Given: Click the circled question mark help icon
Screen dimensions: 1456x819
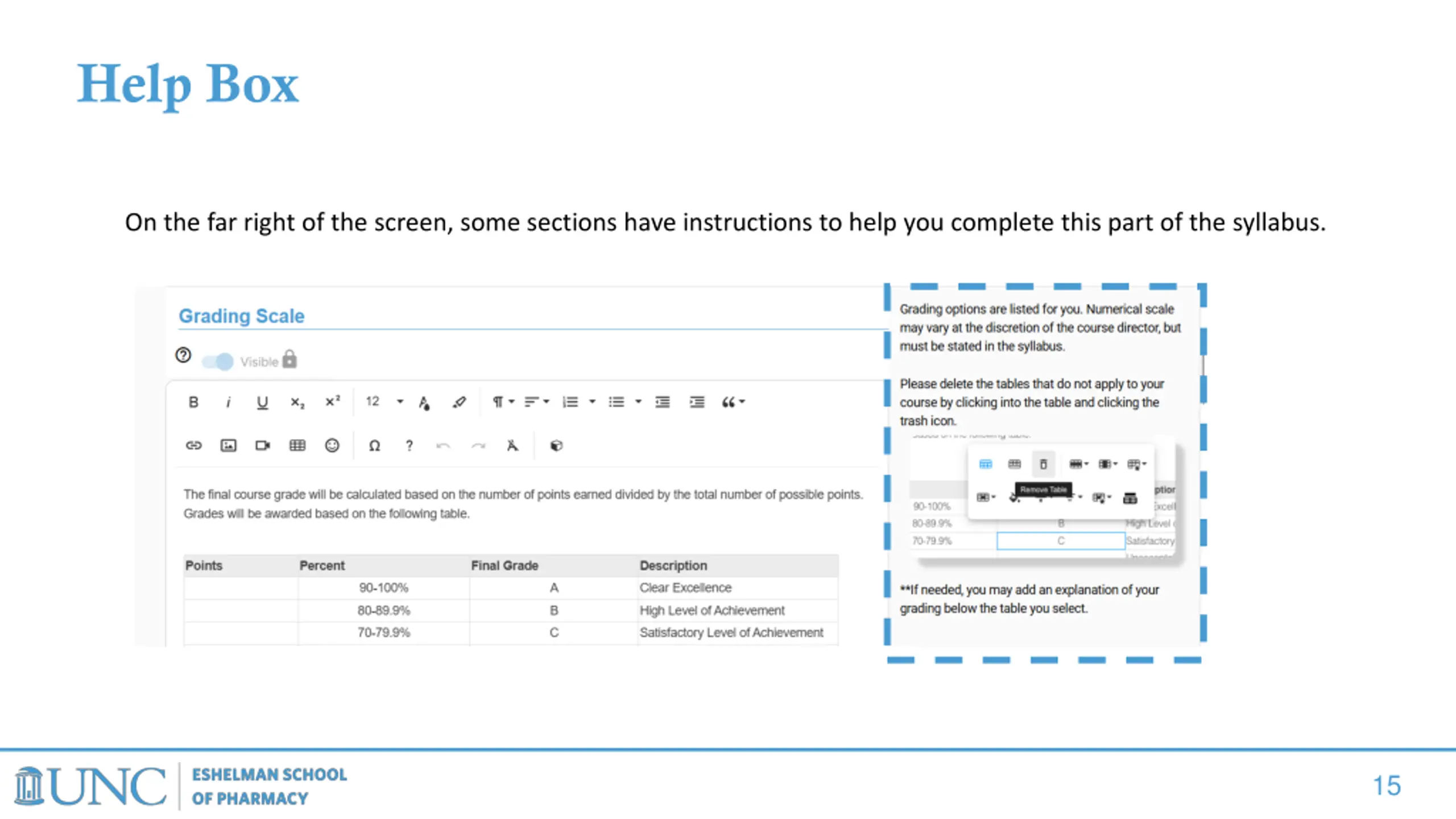Looking at the screenshot, I should pyautogui.click(x=183, y=355).
